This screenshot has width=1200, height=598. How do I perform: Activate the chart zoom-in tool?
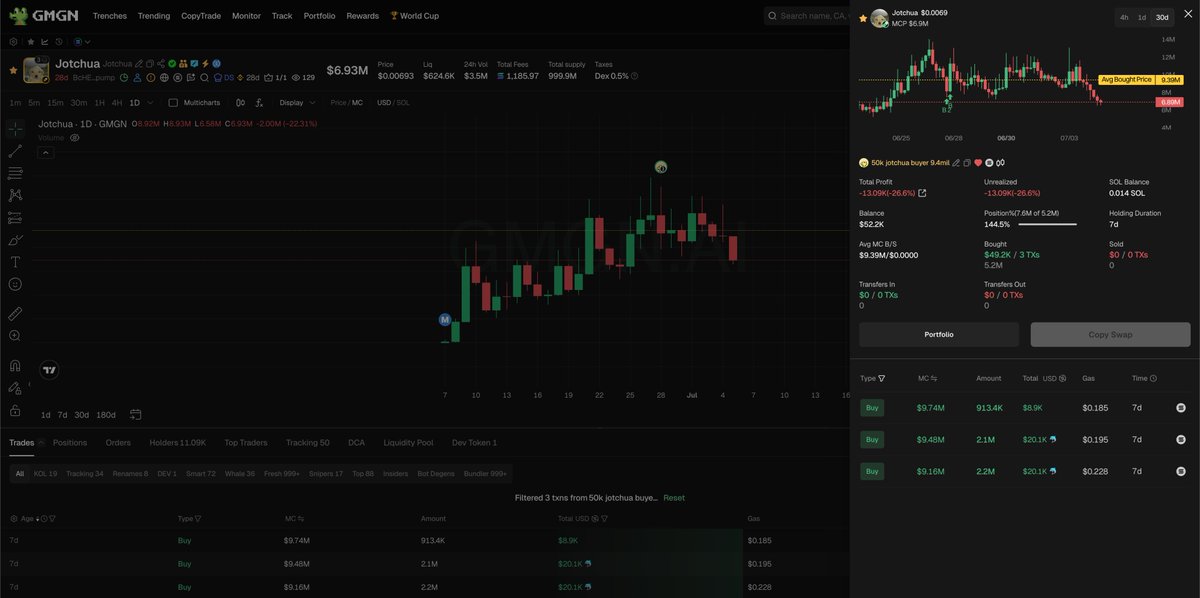(15, 336)
